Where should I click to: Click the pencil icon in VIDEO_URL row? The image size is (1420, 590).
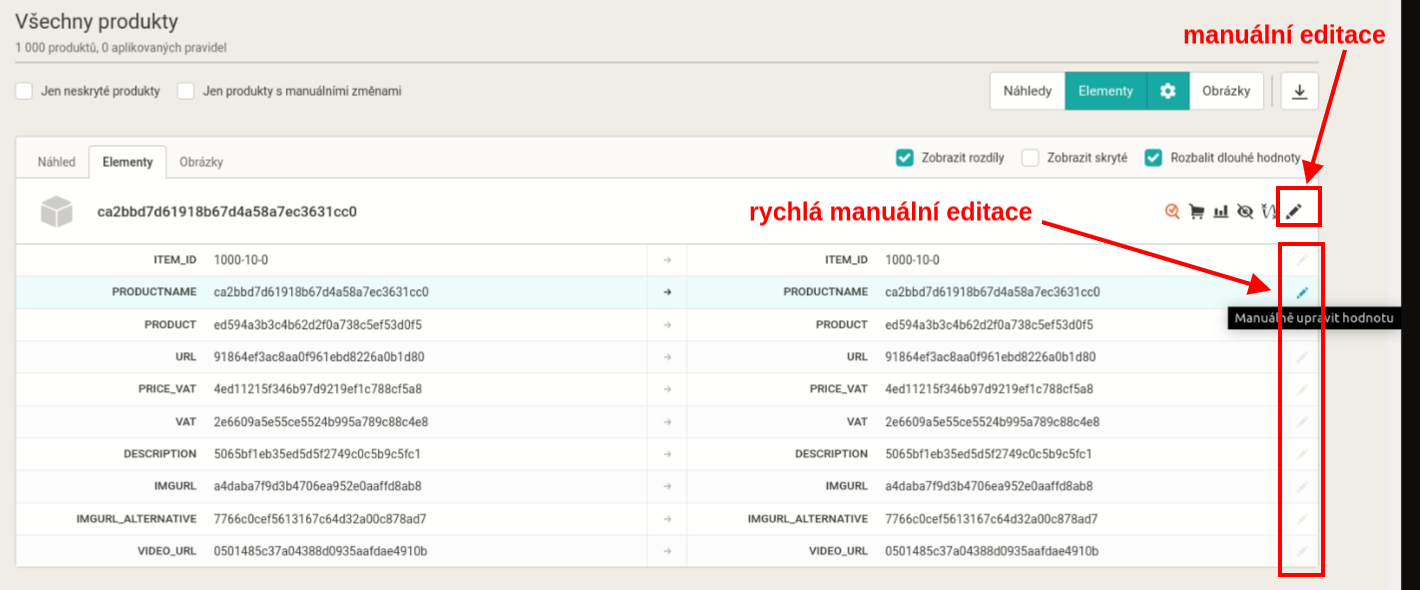[1301, 551]
